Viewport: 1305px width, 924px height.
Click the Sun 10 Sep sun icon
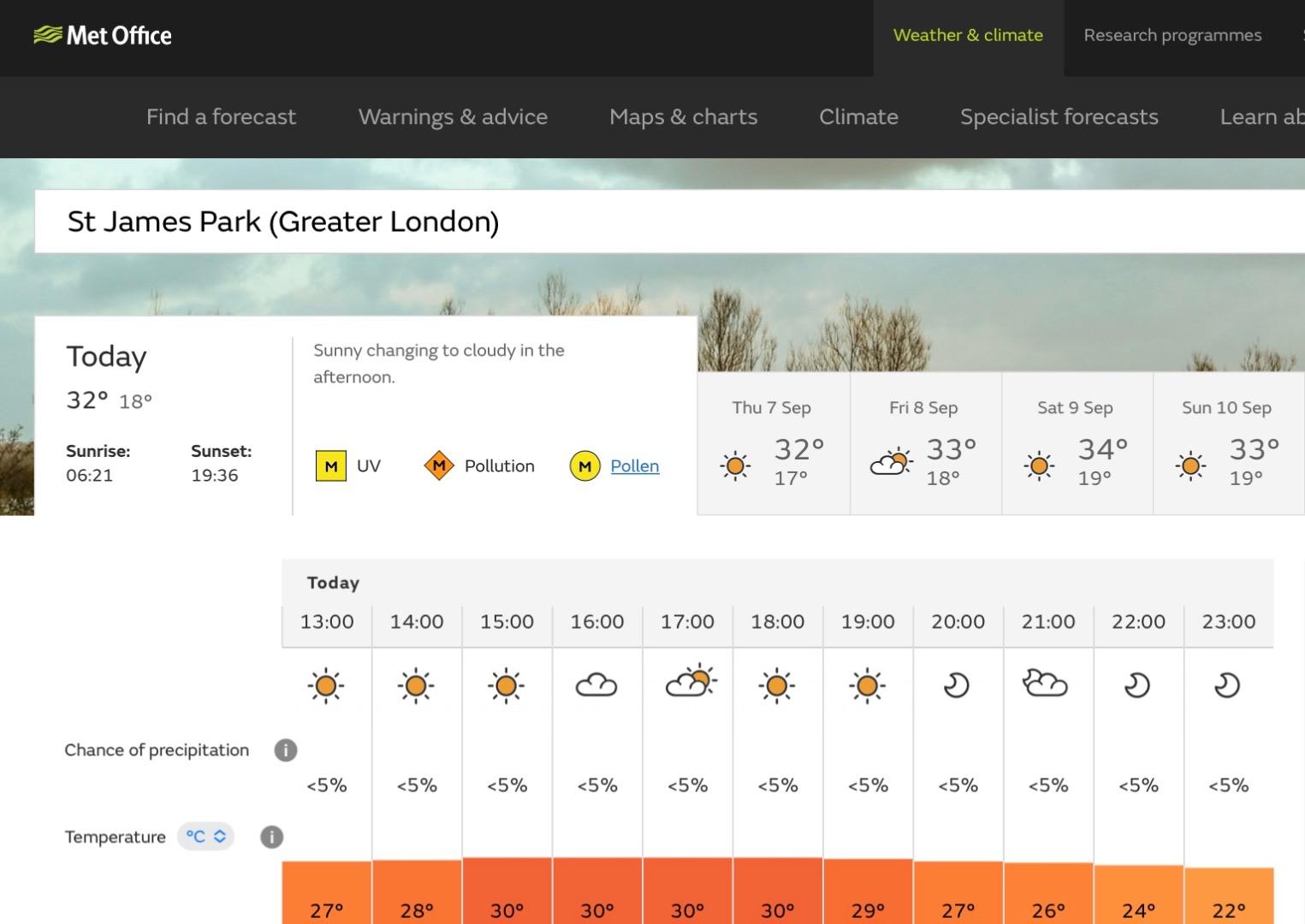coord(1190,466)
